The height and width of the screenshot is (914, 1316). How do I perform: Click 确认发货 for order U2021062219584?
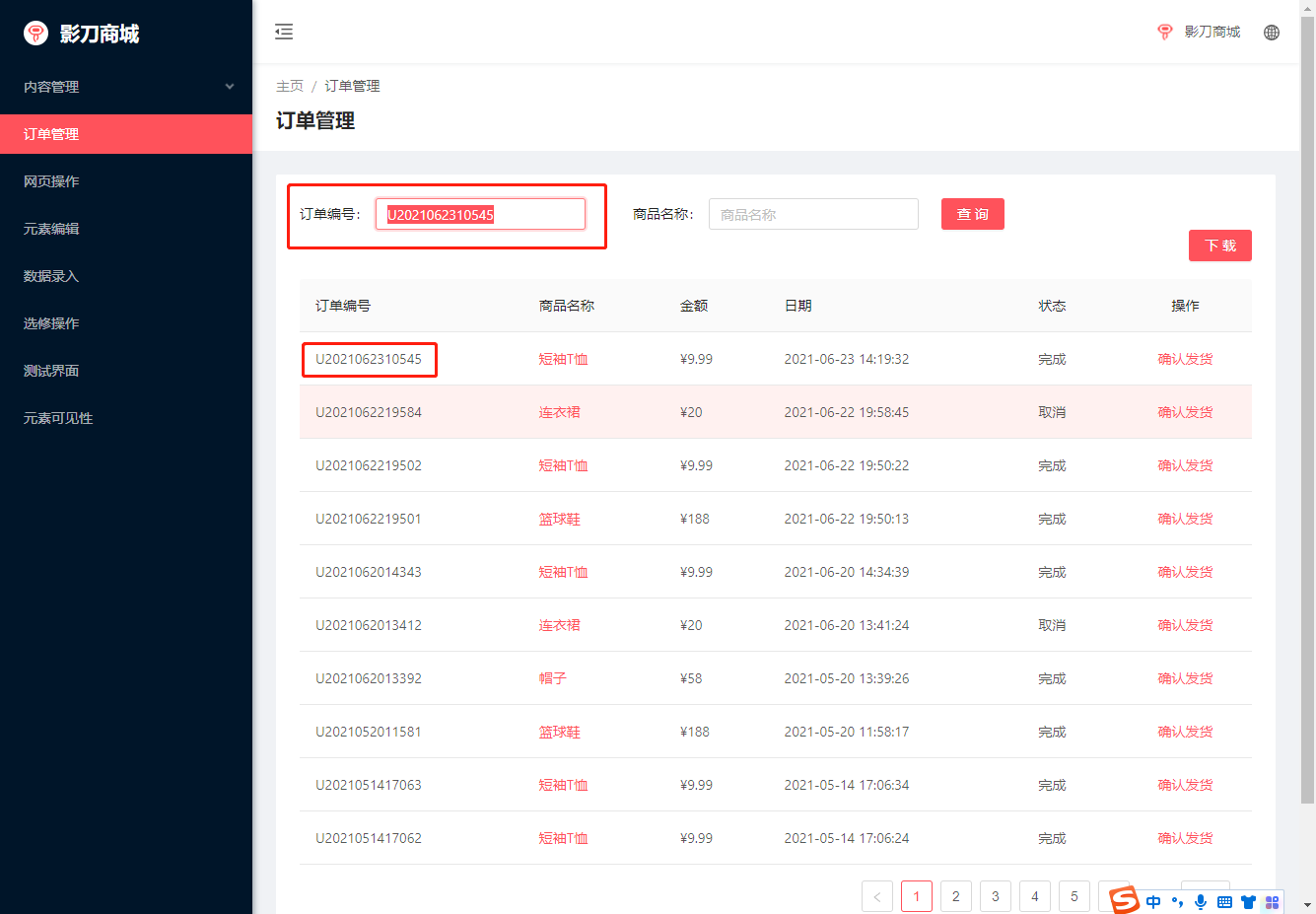click(x=1185, y=412)
